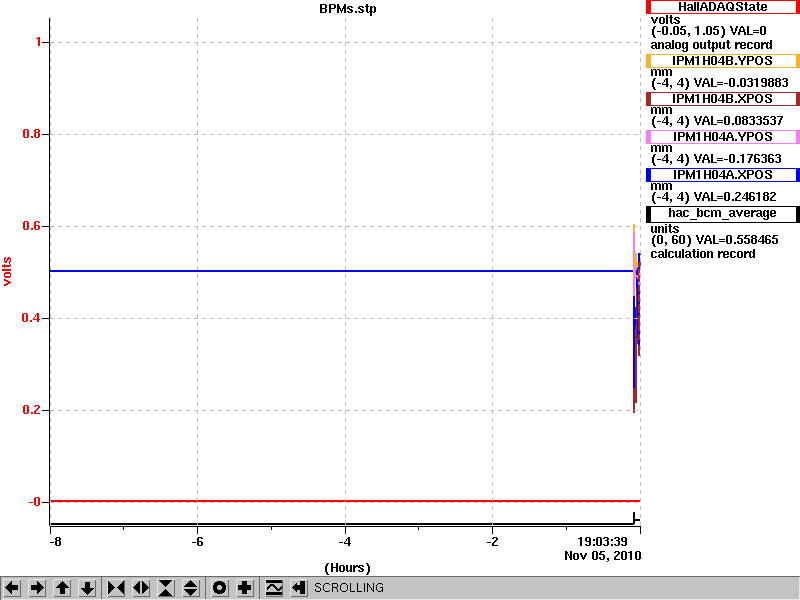Click the value text 'VAL=-0.176363'

(x=738, y=159)
